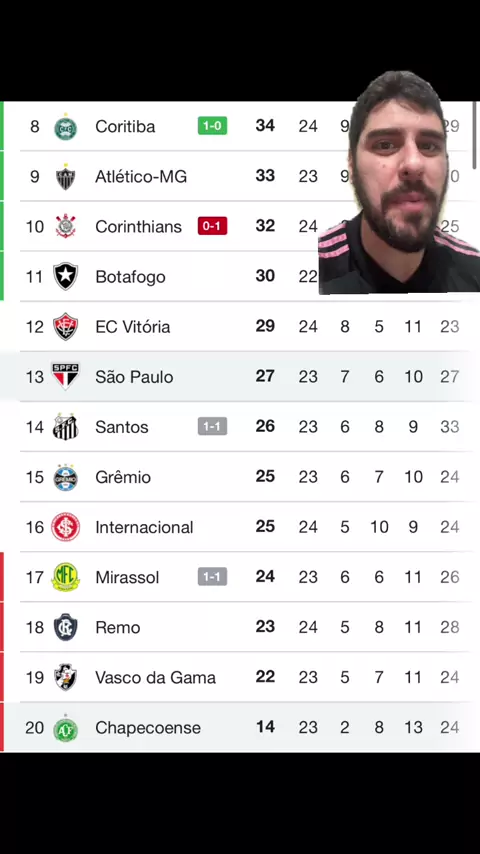Click the Chapecoense green crest
The height and width of the screenshot is (854, 480).
[65, 728]
